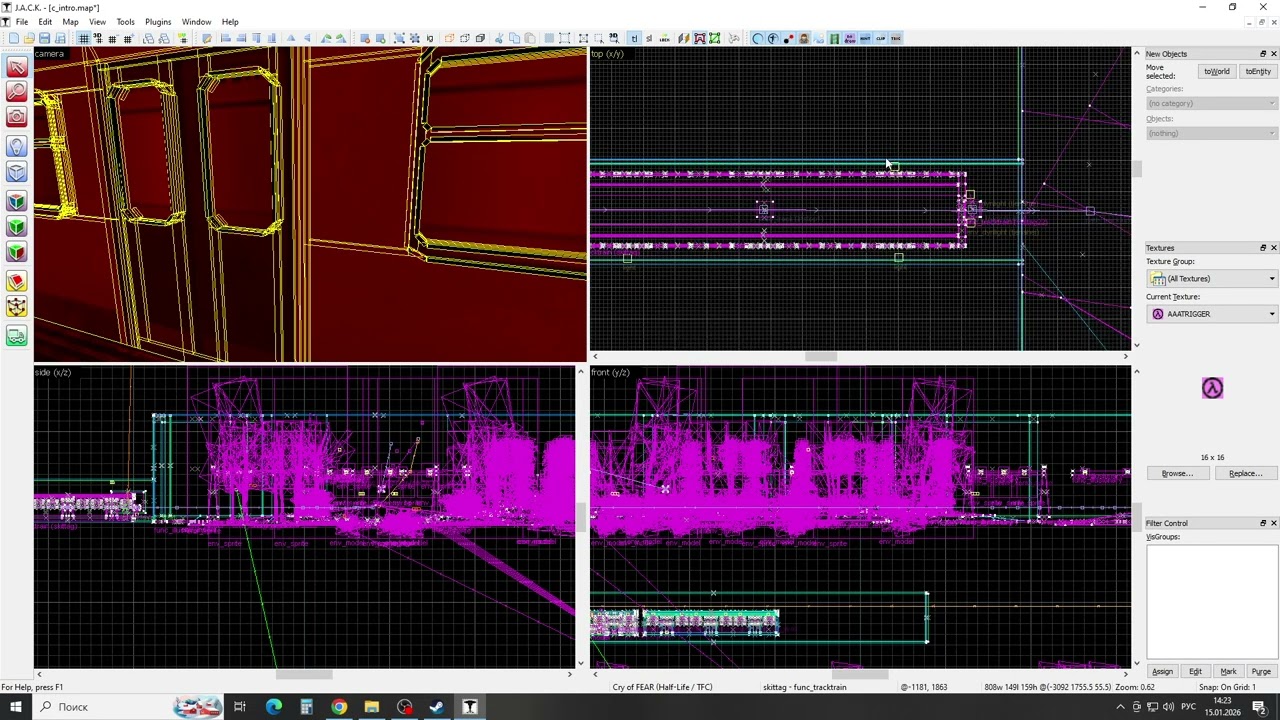This screenshot has height=720, width=1280.
Task: Click the Purge visgroup button
Action: [1261, 671]
